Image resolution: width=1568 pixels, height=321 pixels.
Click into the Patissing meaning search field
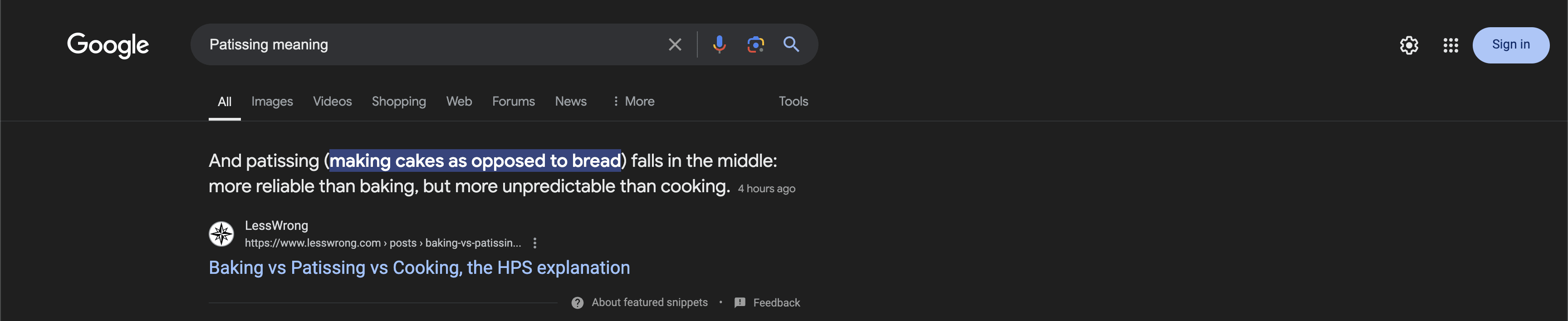click(426, 44)
